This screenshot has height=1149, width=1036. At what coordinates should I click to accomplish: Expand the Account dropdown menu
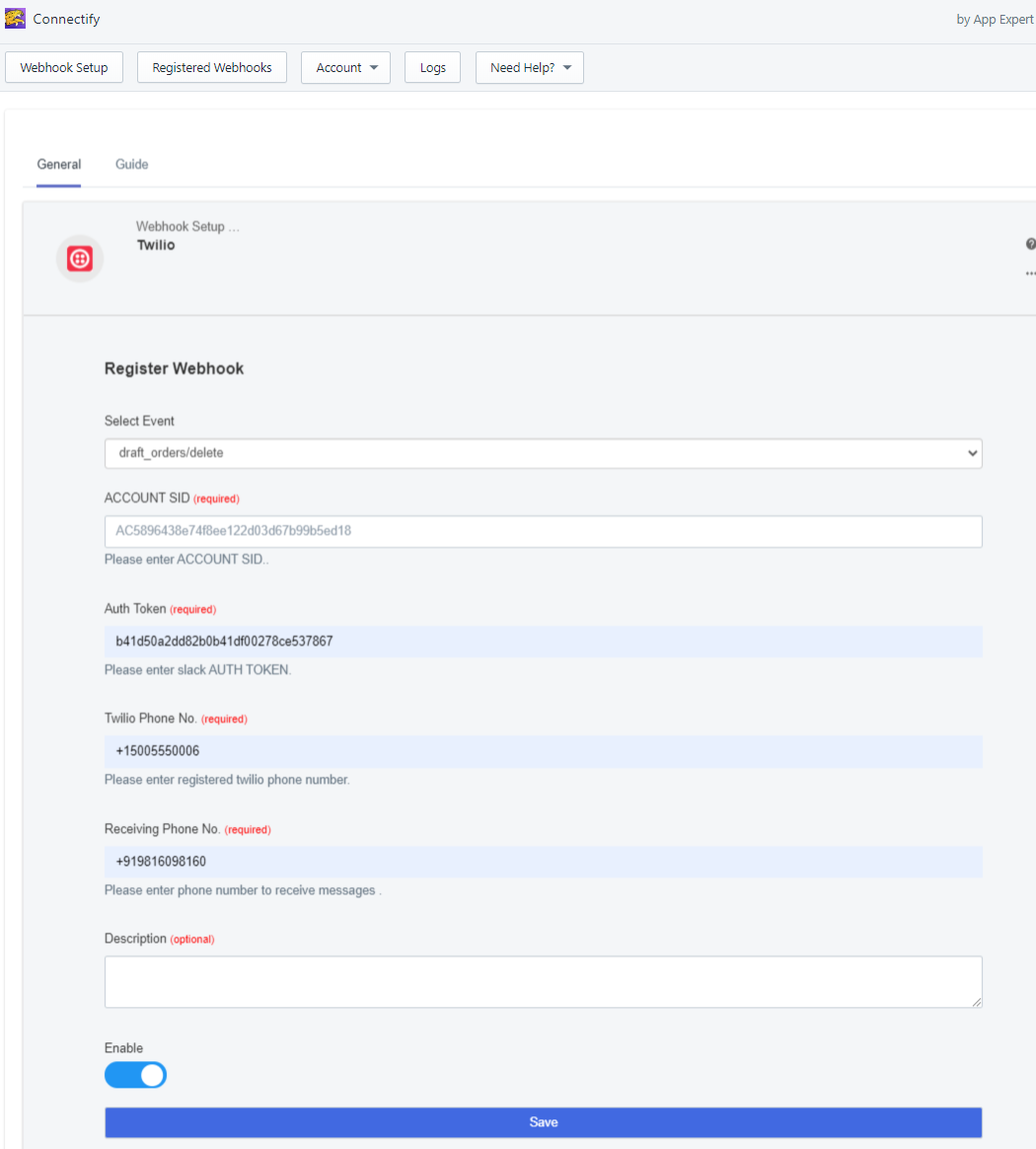coord(345,67)
